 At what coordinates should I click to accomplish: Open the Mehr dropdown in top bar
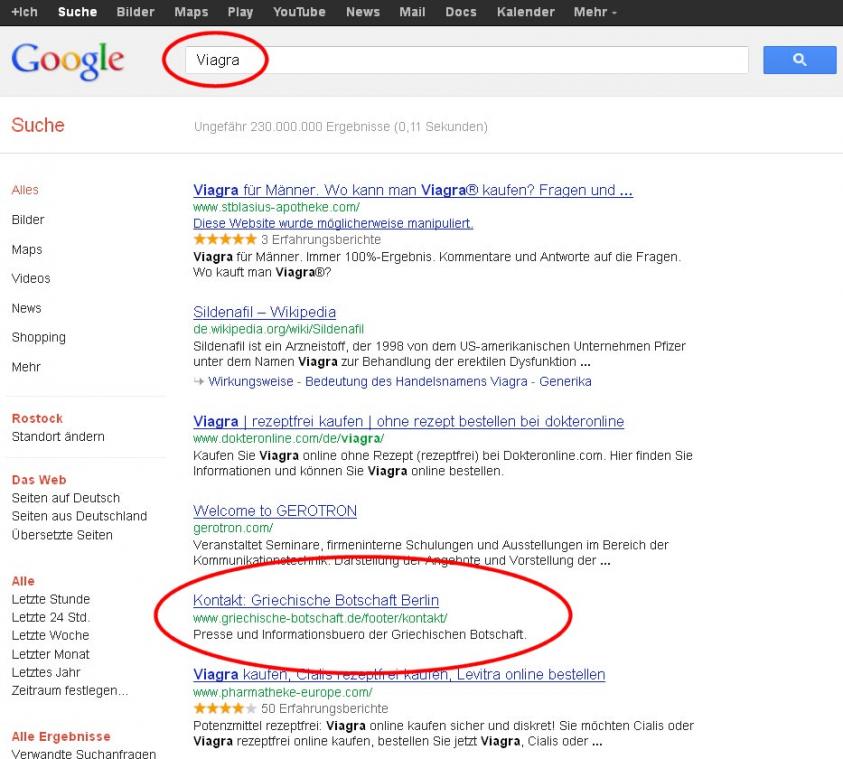click(x=595, y=12)
